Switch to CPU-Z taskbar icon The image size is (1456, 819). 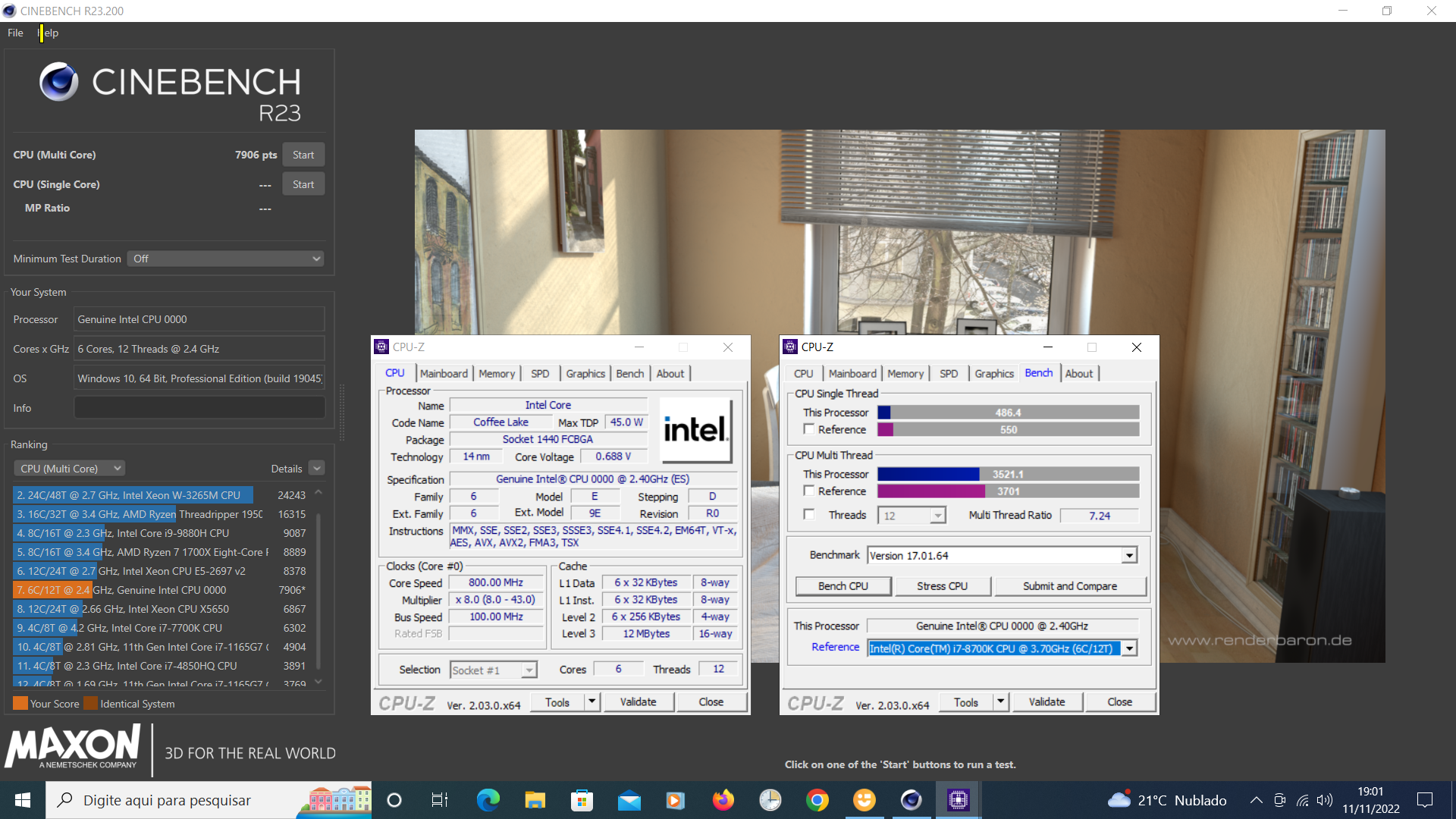(958, 800)
